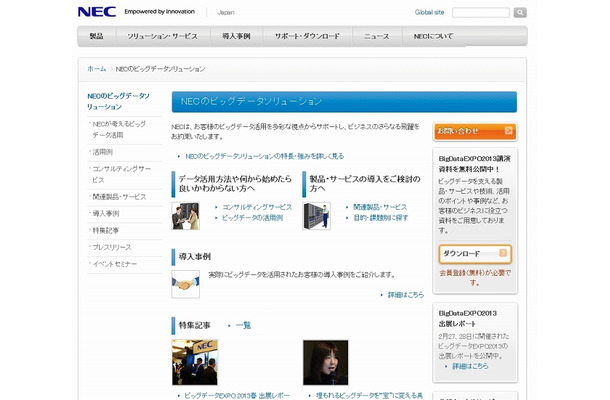Click 会員登録(無料)が必要です notice text
The height and width of the screenshot is (400, 610).
(475, 278)
